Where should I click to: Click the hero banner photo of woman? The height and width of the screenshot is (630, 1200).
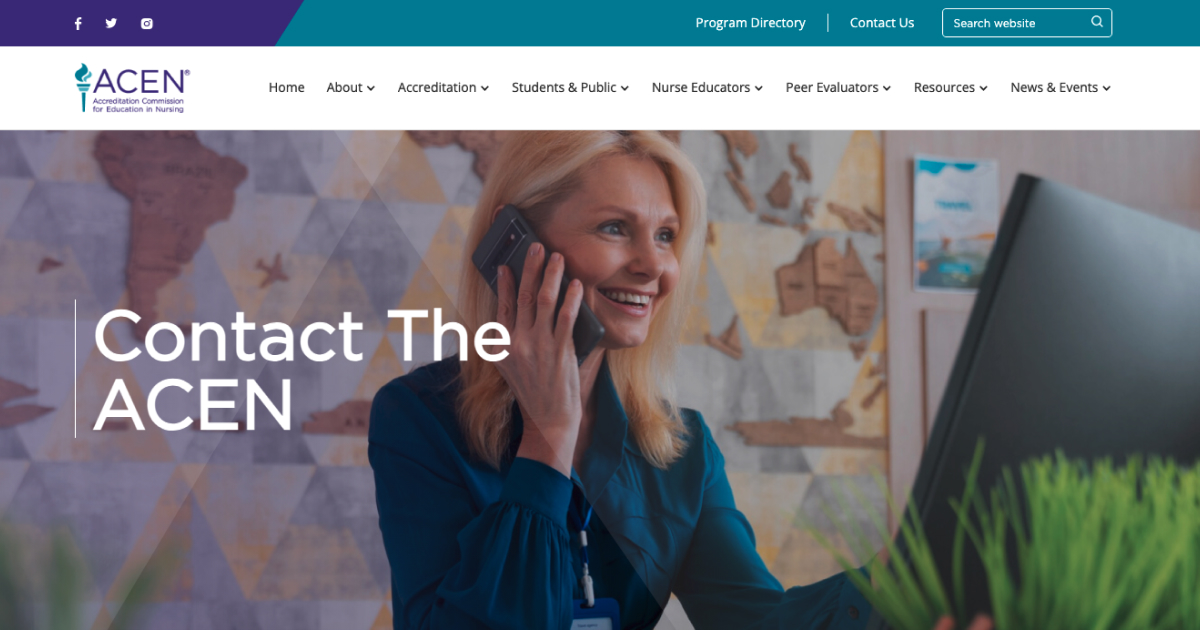(x=600, y=380)
